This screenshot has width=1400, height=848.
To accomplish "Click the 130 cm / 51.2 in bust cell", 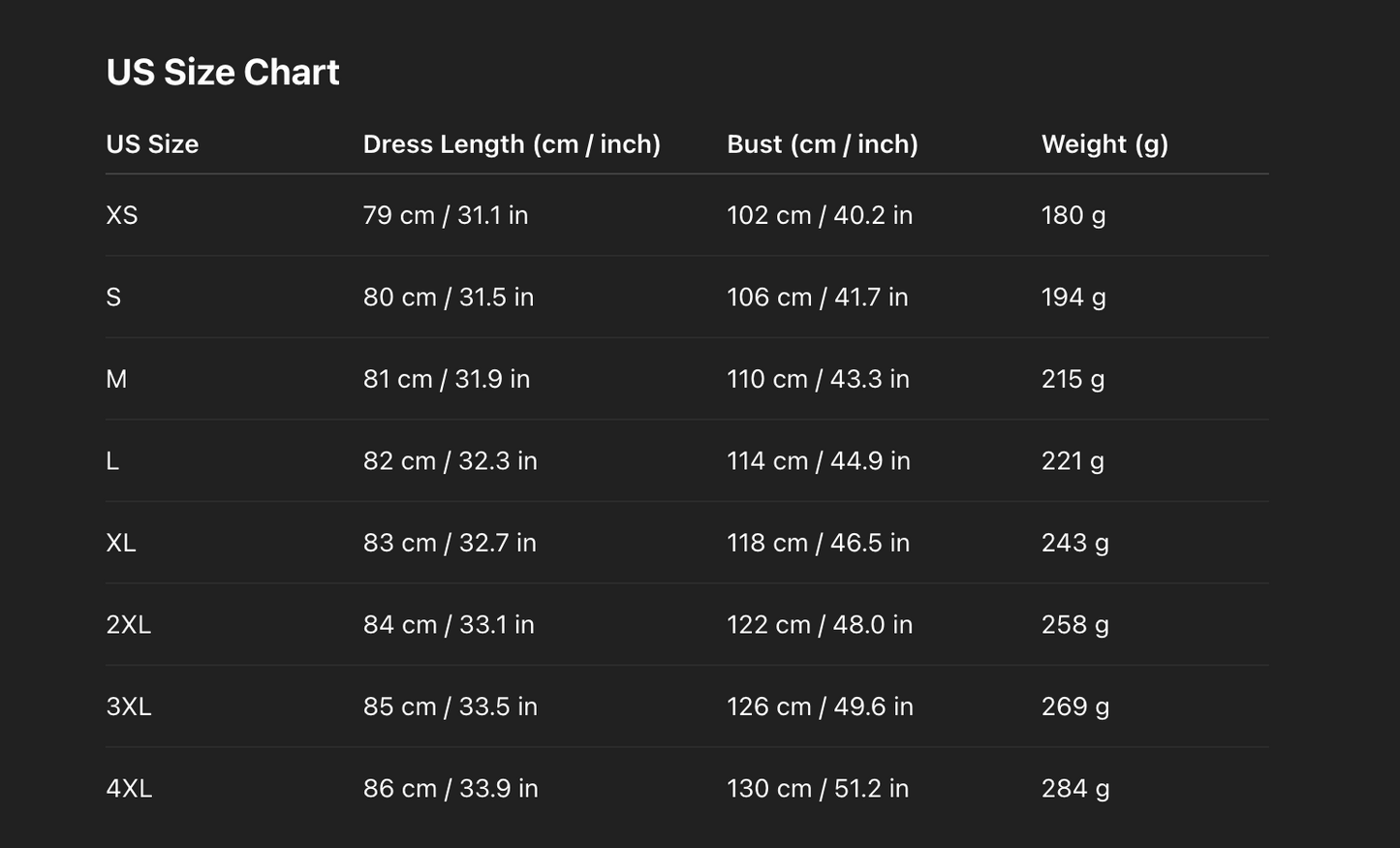I will [819, 789].
